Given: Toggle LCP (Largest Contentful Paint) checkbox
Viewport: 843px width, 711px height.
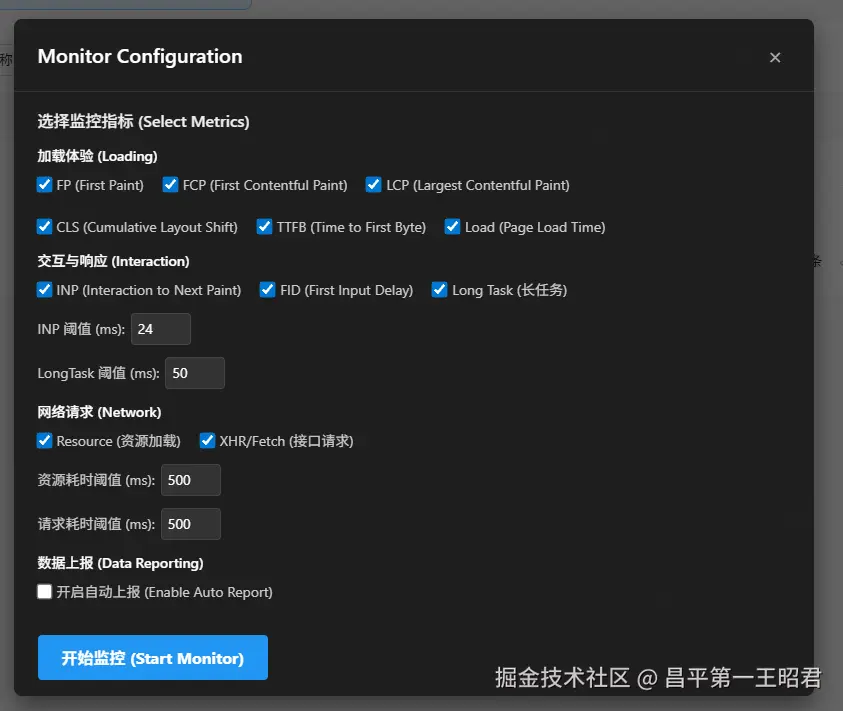Looking at the screenshot, I should point(374,185).
